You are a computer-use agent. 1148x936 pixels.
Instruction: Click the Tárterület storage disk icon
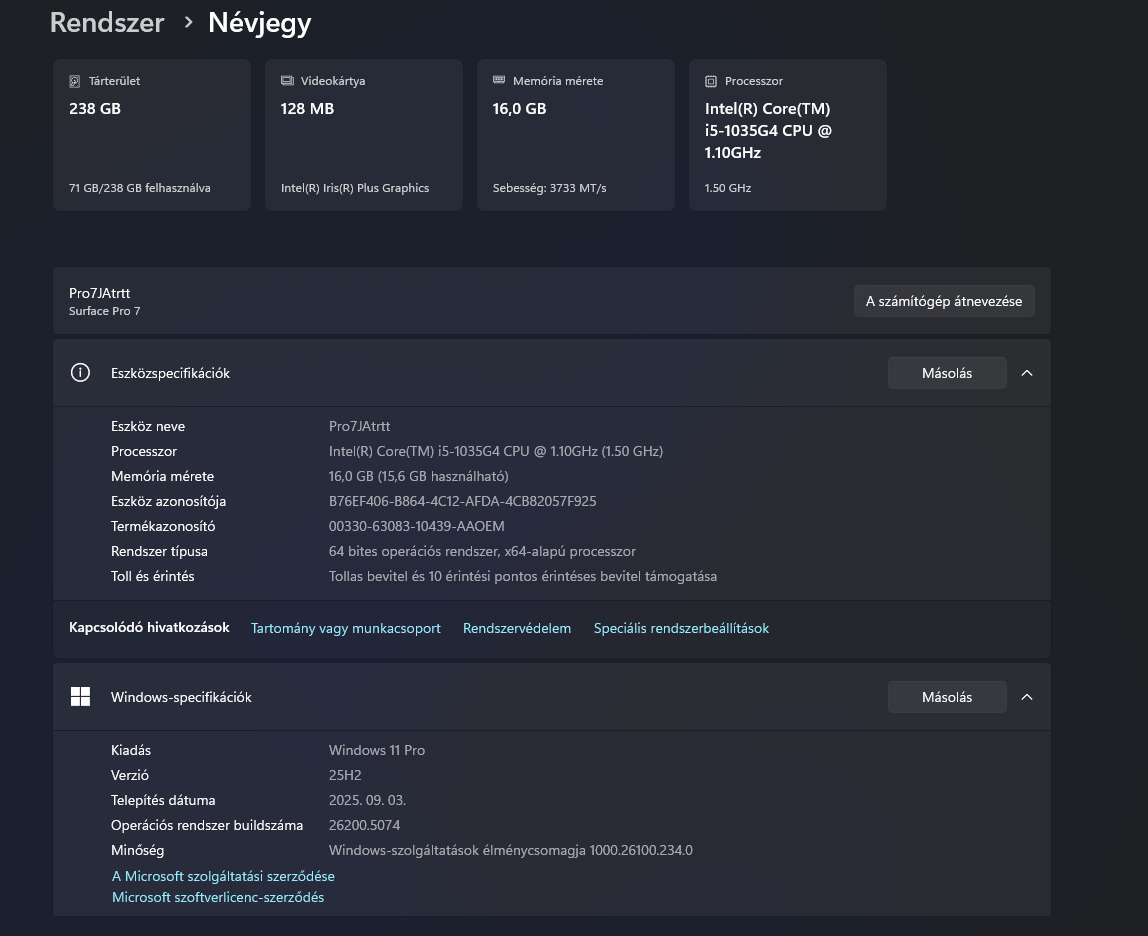(75, 81)
